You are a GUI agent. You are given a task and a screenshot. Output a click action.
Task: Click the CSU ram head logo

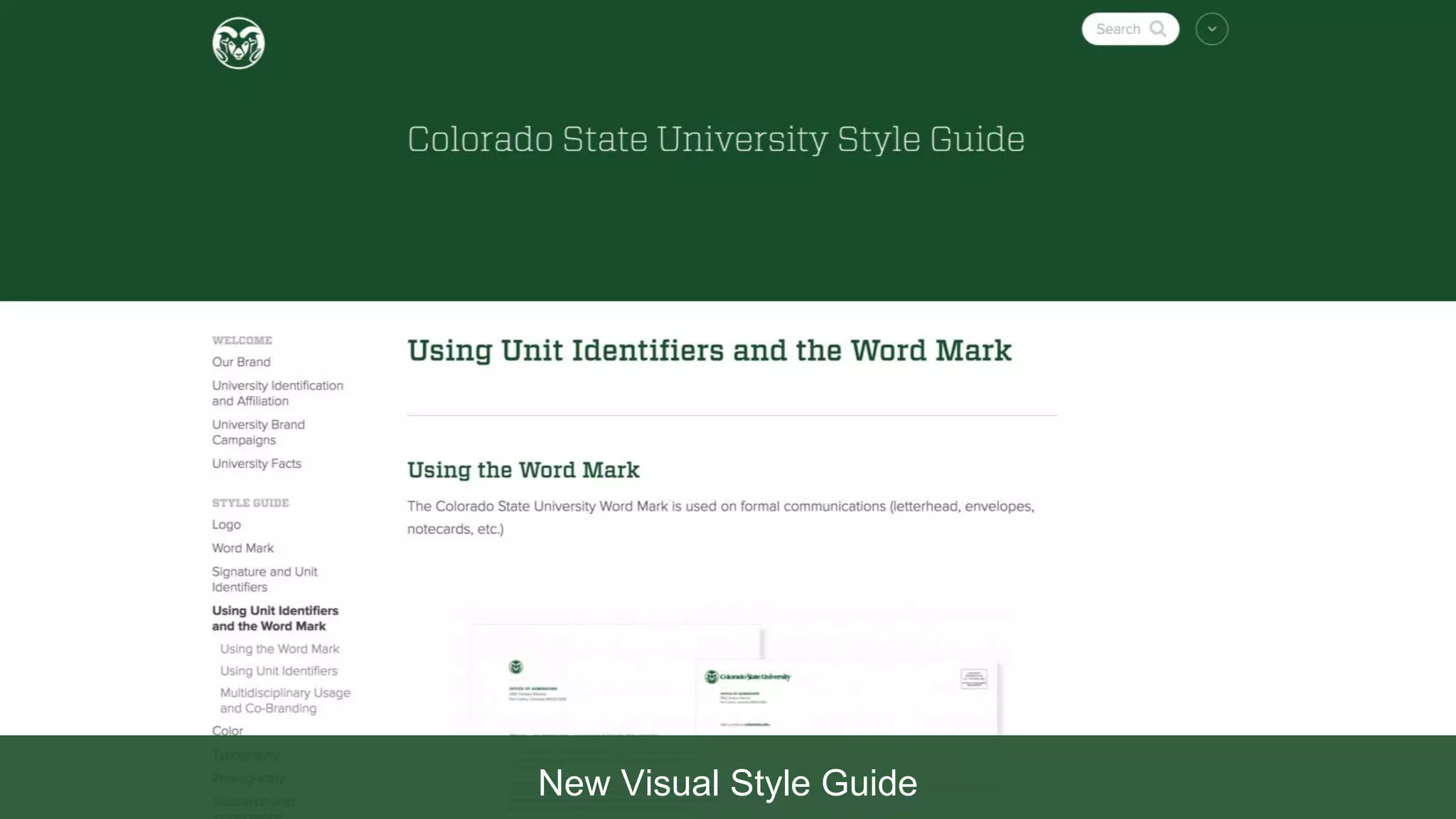pos(239,43)
